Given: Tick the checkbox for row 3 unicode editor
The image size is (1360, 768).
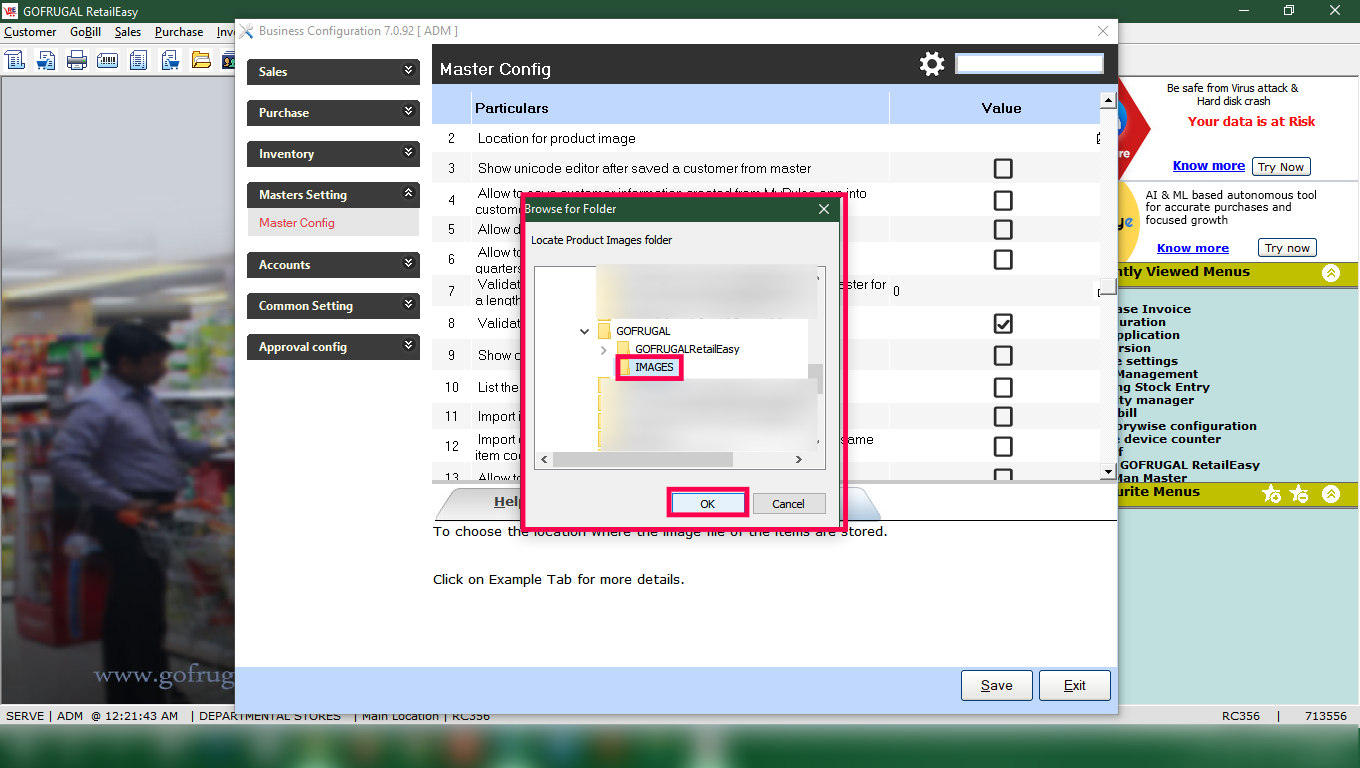Looking at the screenshot, I should point(1003,168).
